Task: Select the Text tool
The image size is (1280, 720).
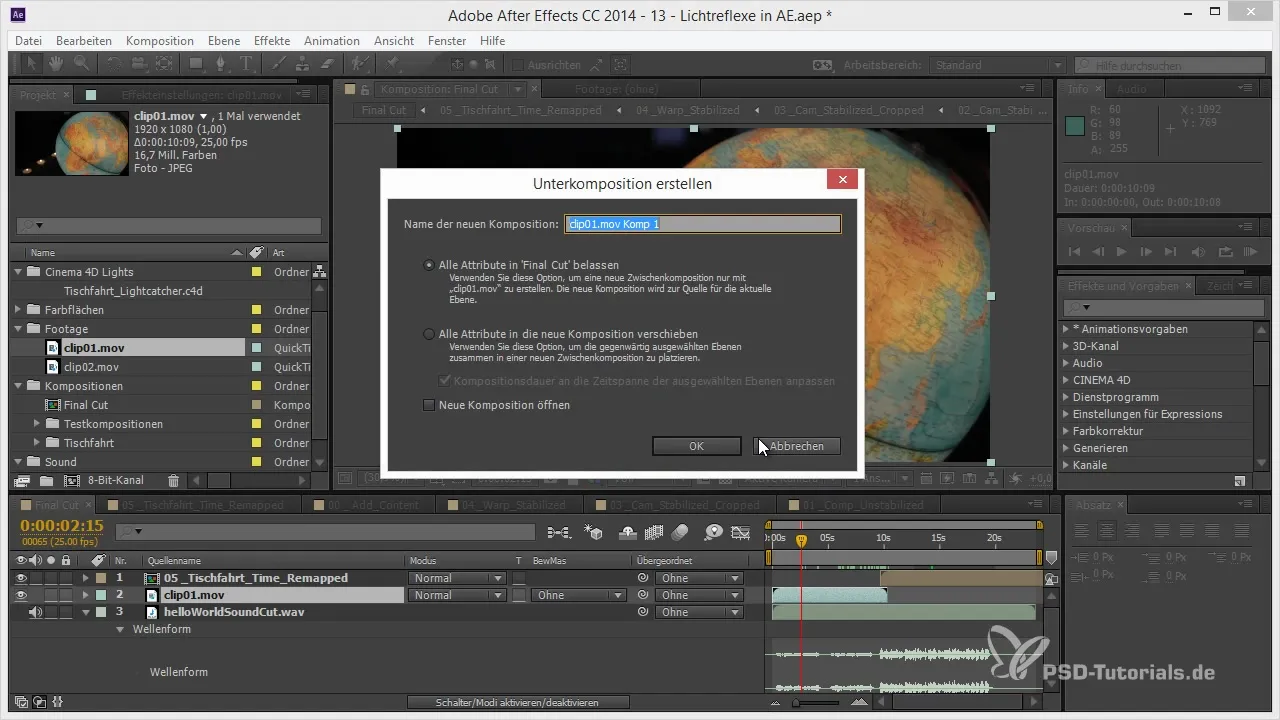Action: click(247, 64)
